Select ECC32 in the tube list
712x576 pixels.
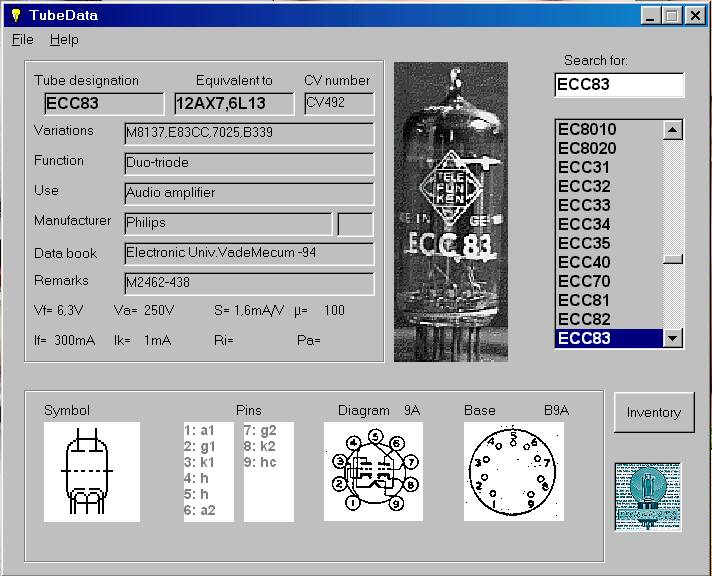(x=608, y=187)
